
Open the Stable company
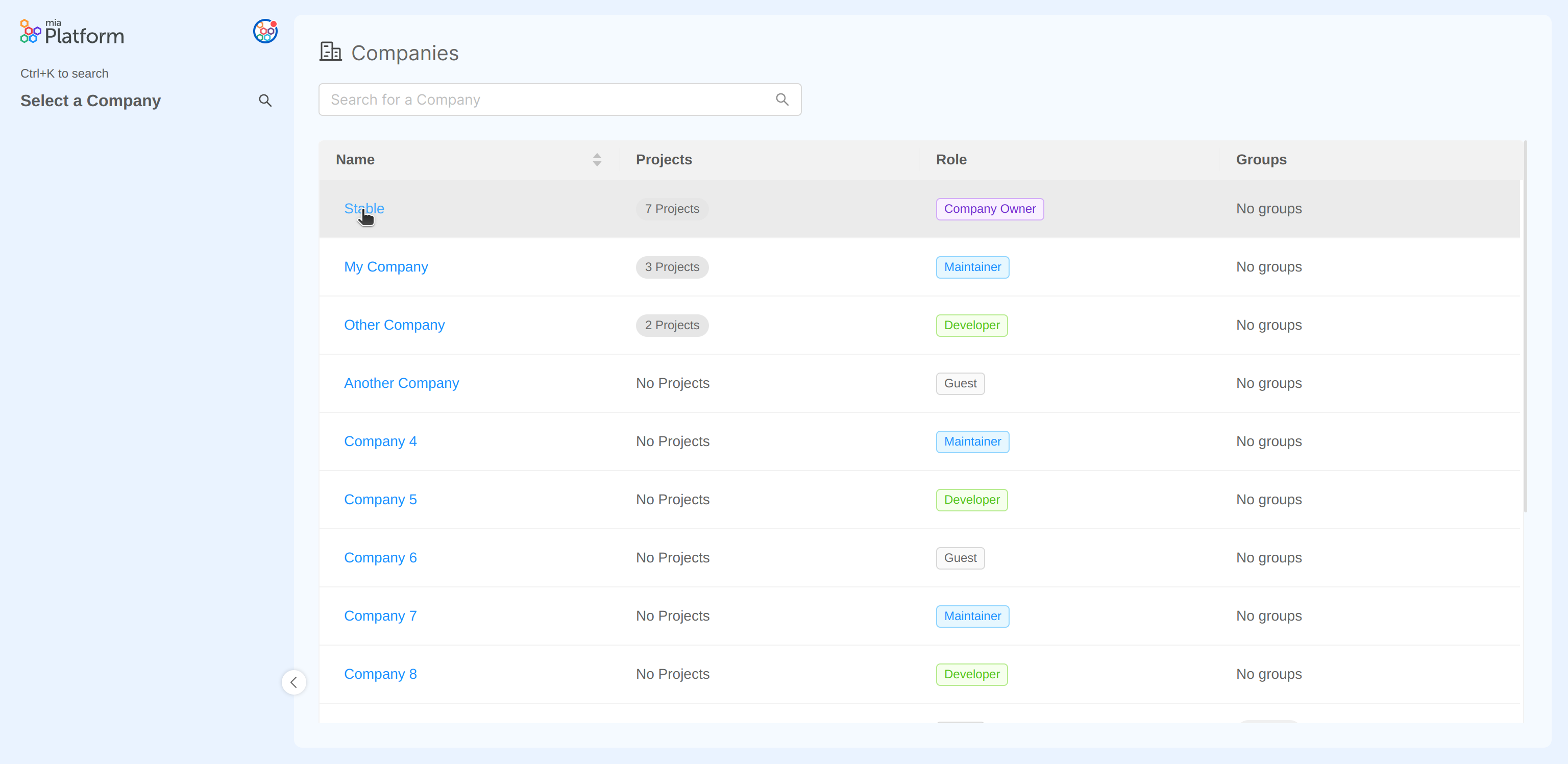[363, 208]
